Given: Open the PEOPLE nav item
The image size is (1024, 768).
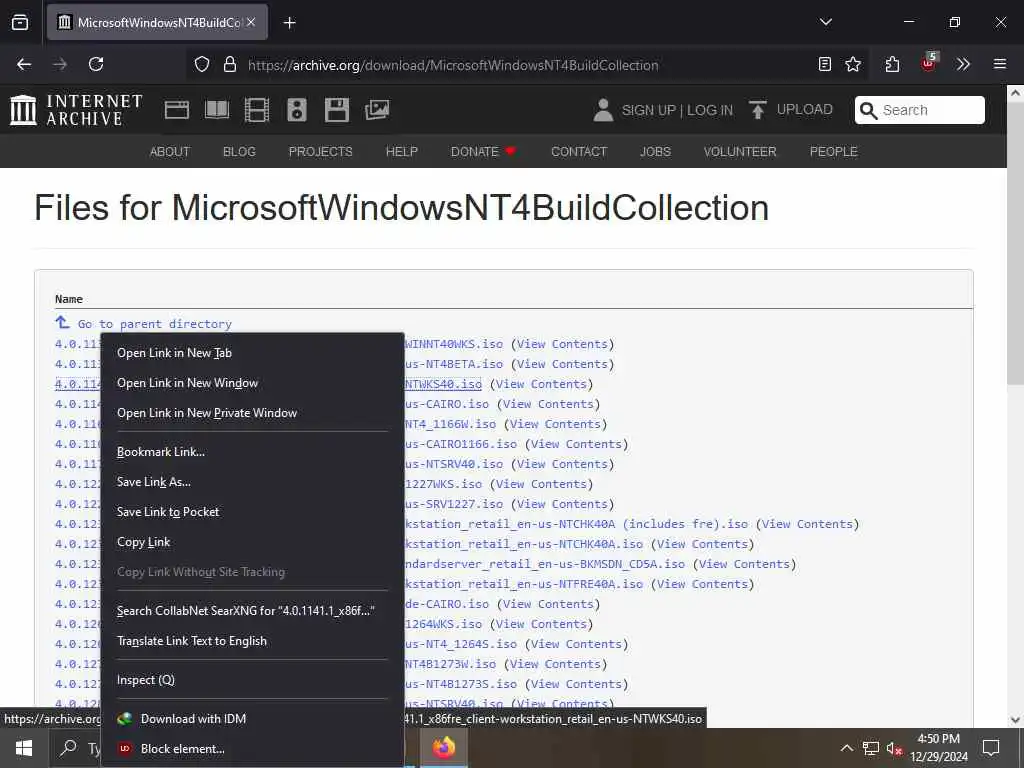Looking at the screenshot, I should pyautogui.click(x=833, y=152).
